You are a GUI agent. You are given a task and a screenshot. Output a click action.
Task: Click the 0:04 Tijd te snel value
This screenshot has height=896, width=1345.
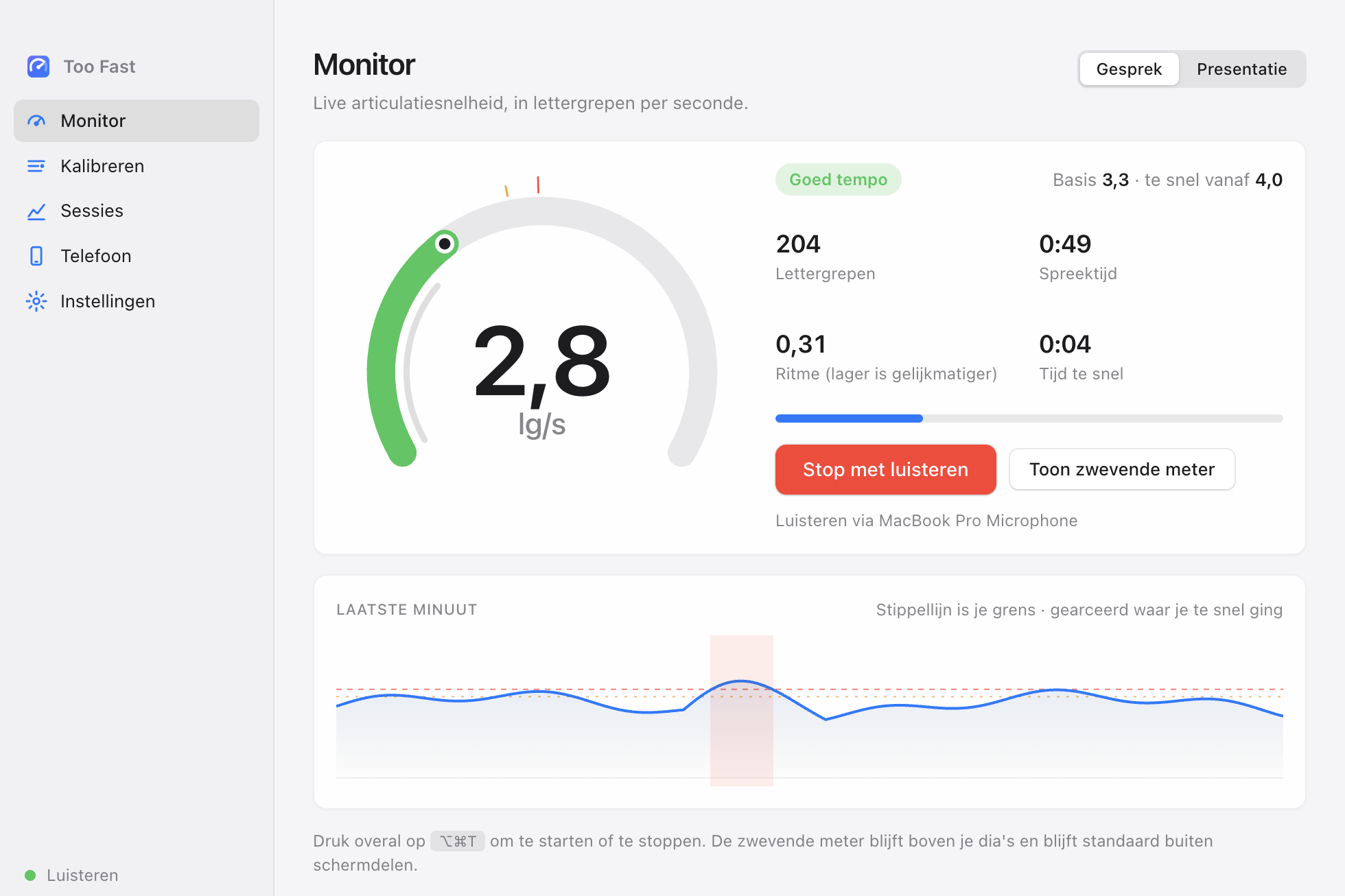pos(1065,344)
